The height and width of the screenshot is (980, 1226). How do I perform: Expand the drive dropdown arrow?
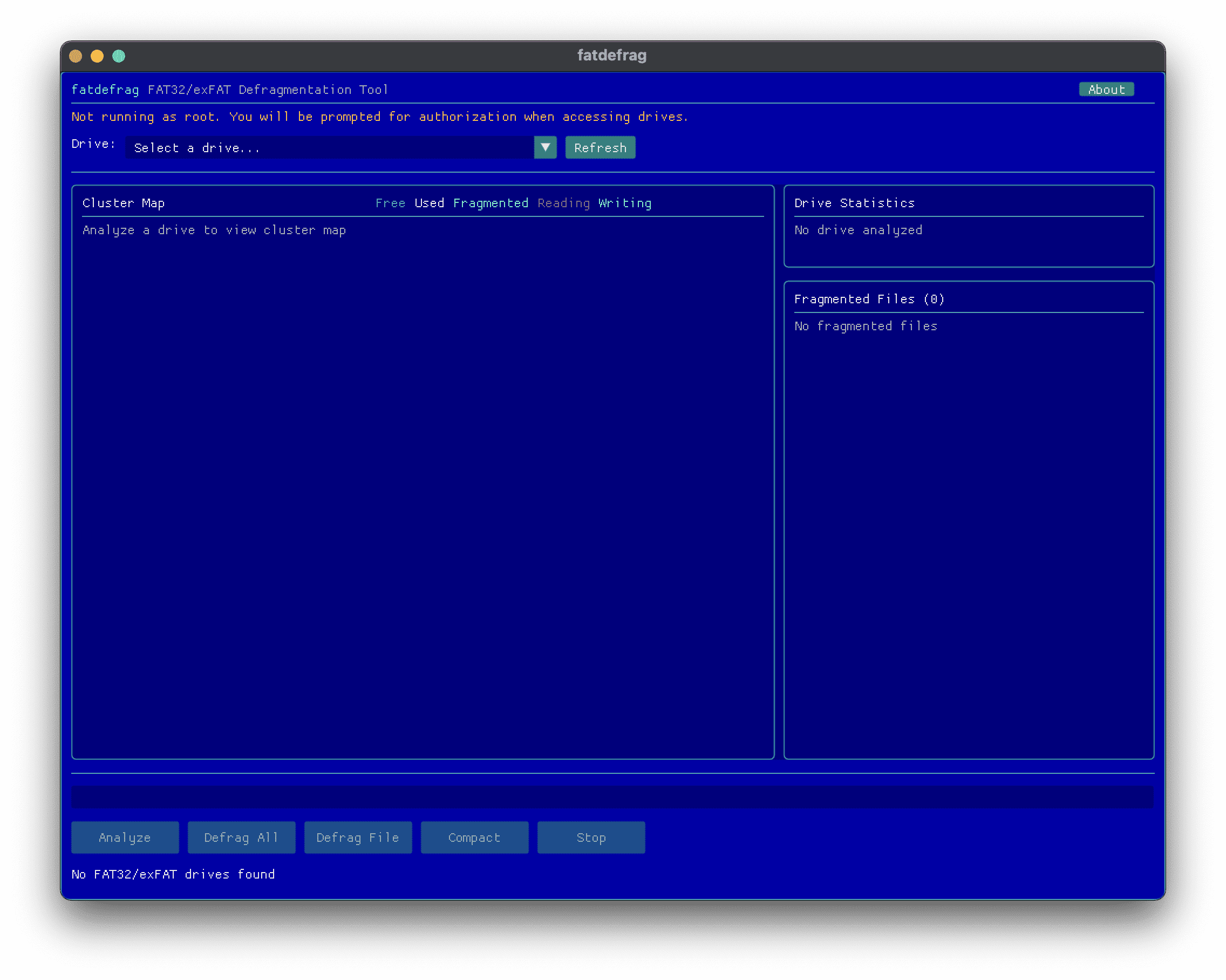pyautogui.click(x=545, y=148)
